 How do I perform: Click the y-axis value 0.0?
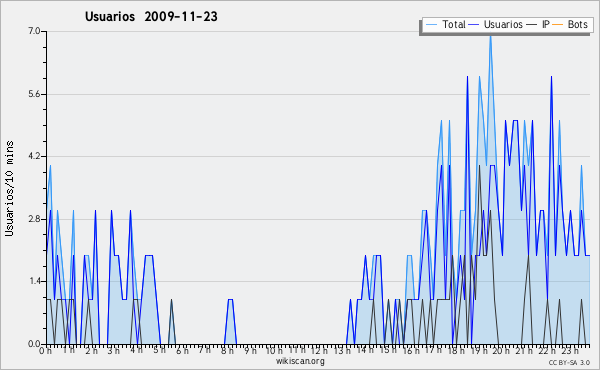pos(34,344)
